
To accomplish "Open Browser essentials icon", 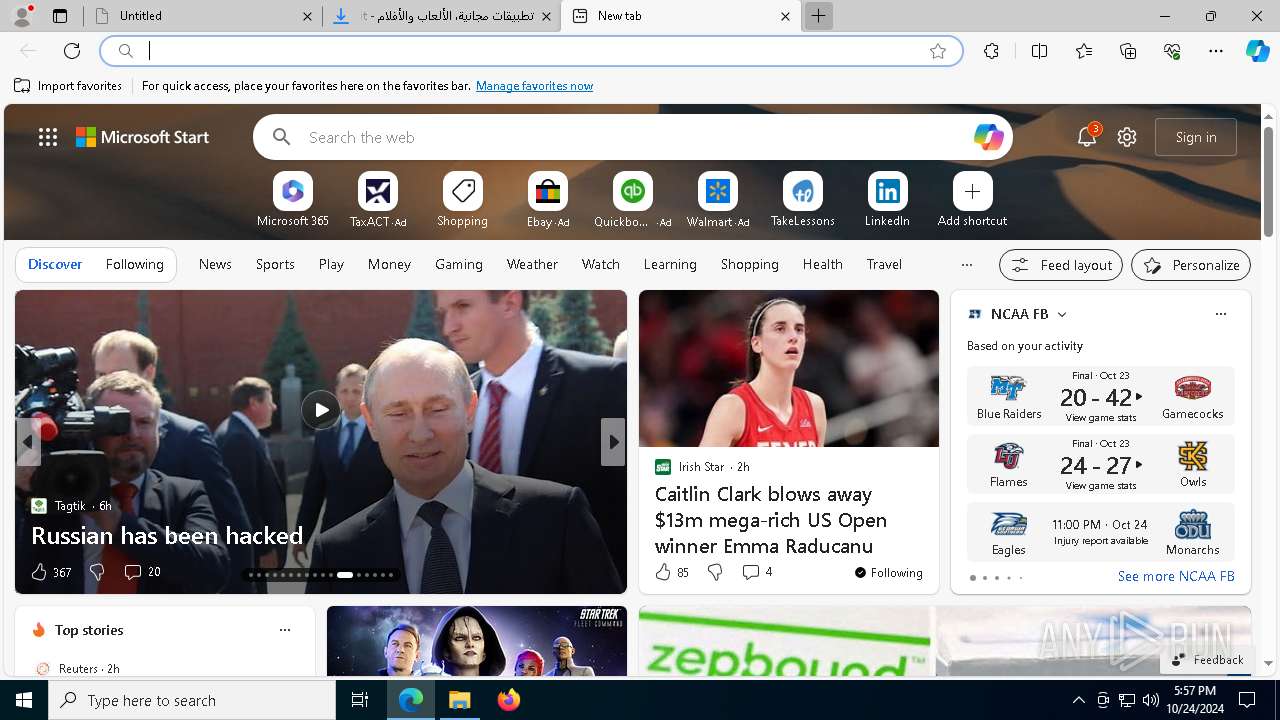I will pyautogui.click(x=1172, y=51).
